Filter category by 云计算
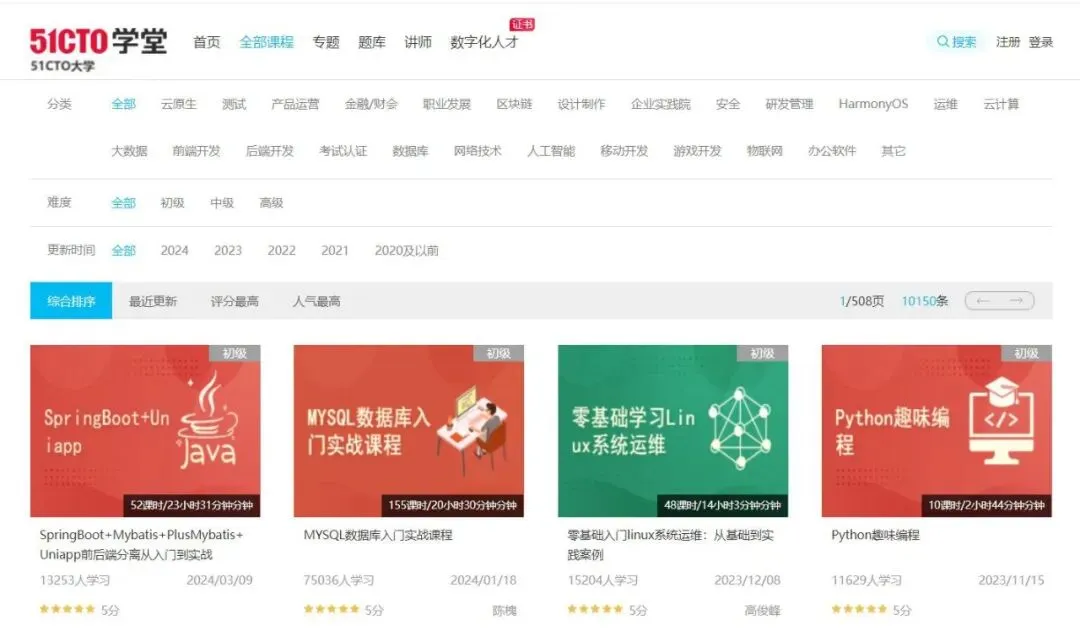Screen dimensions: 1080x636 pos(1001,104)
